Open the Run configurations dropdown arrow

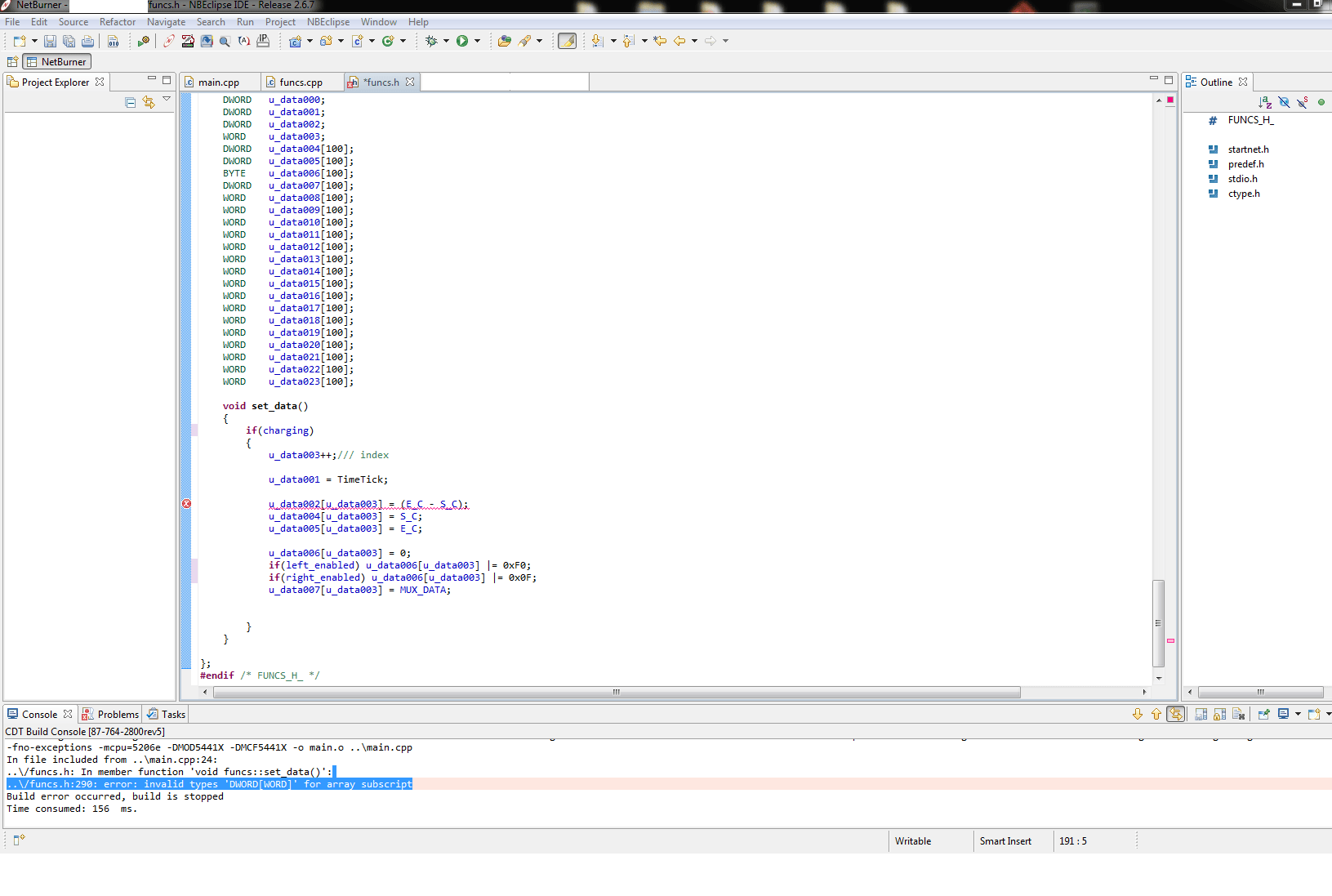pos(478,41)
